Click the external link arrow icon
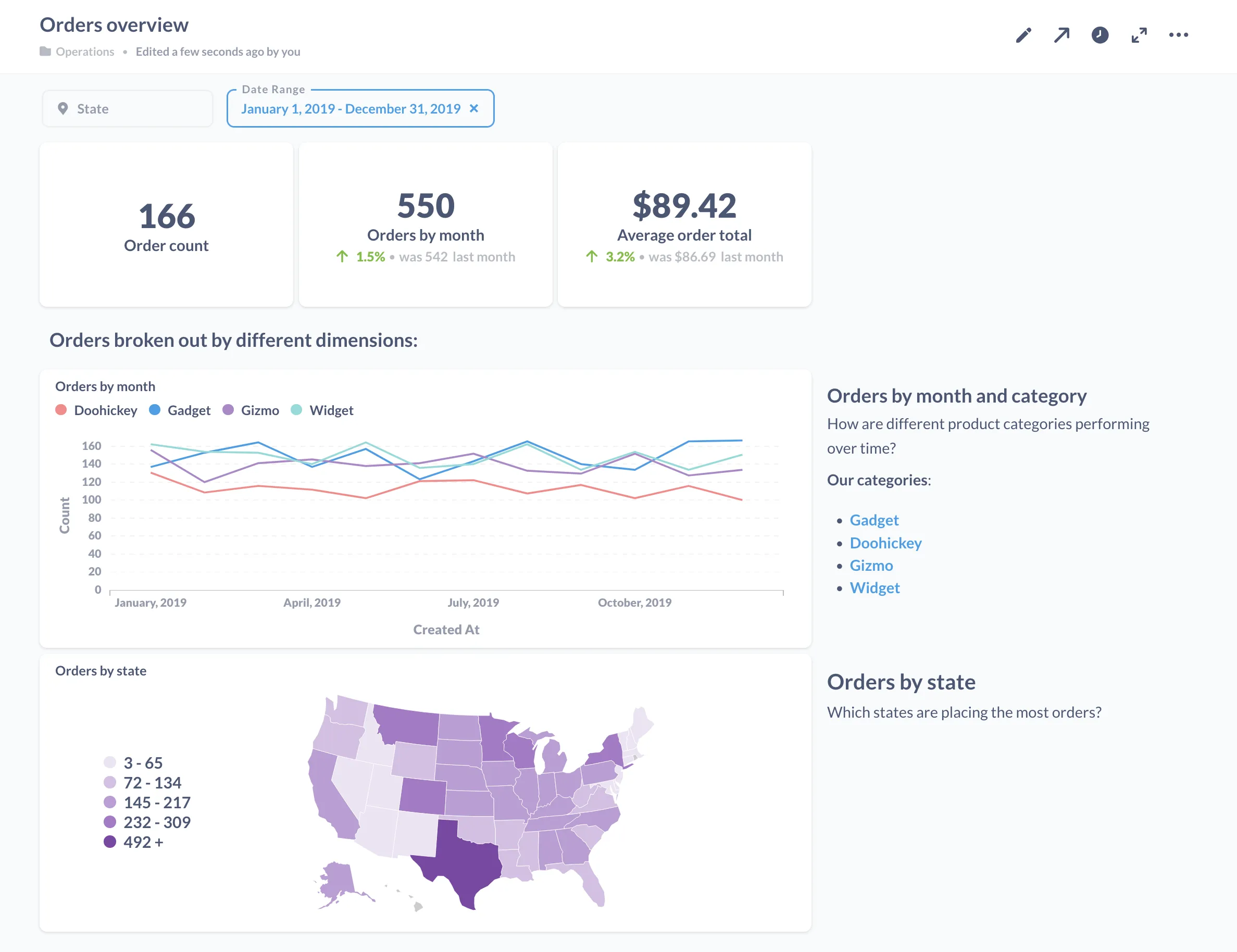Viewport: 1237px width, 952px height. coord(1061,35)
